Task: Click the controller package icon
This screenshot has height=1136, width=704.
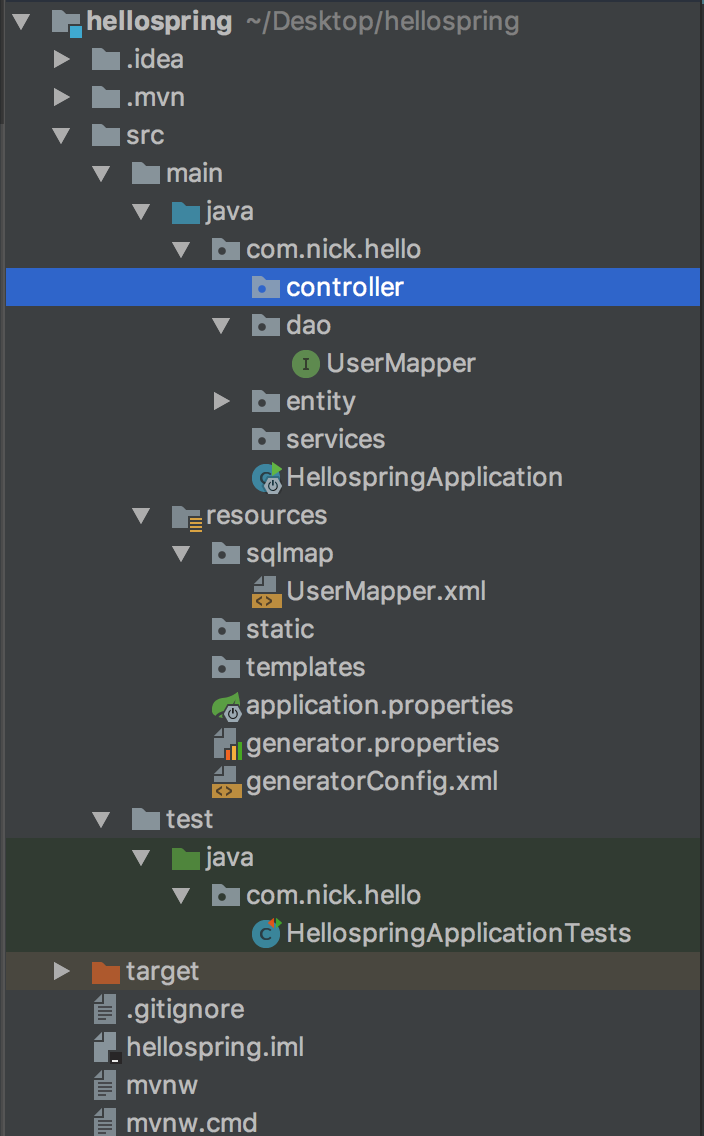Action: [266, 288]
